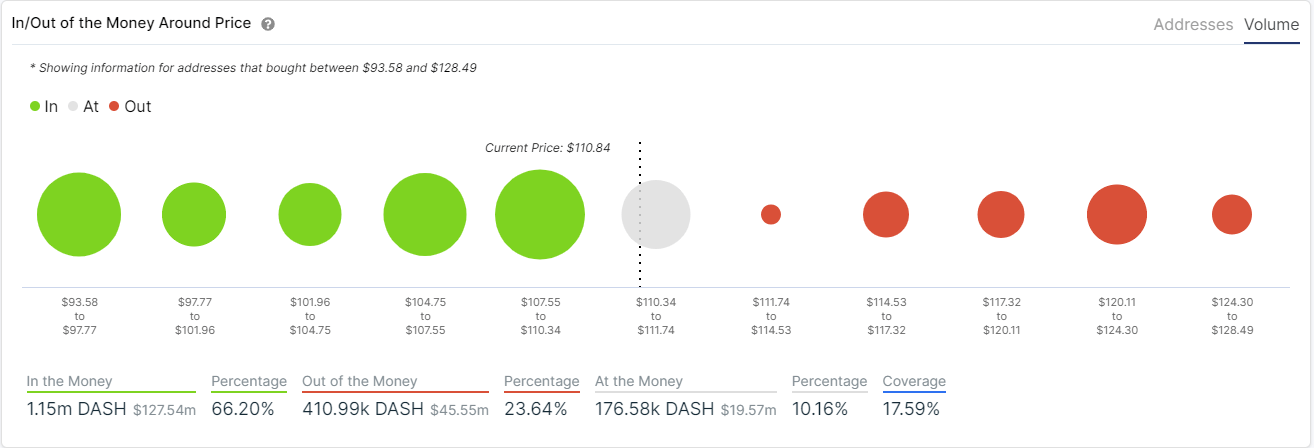Click the $93.58 to $97.77 axis label
The width and height of the screenshot is (1314, 448).
click(79, 315)
